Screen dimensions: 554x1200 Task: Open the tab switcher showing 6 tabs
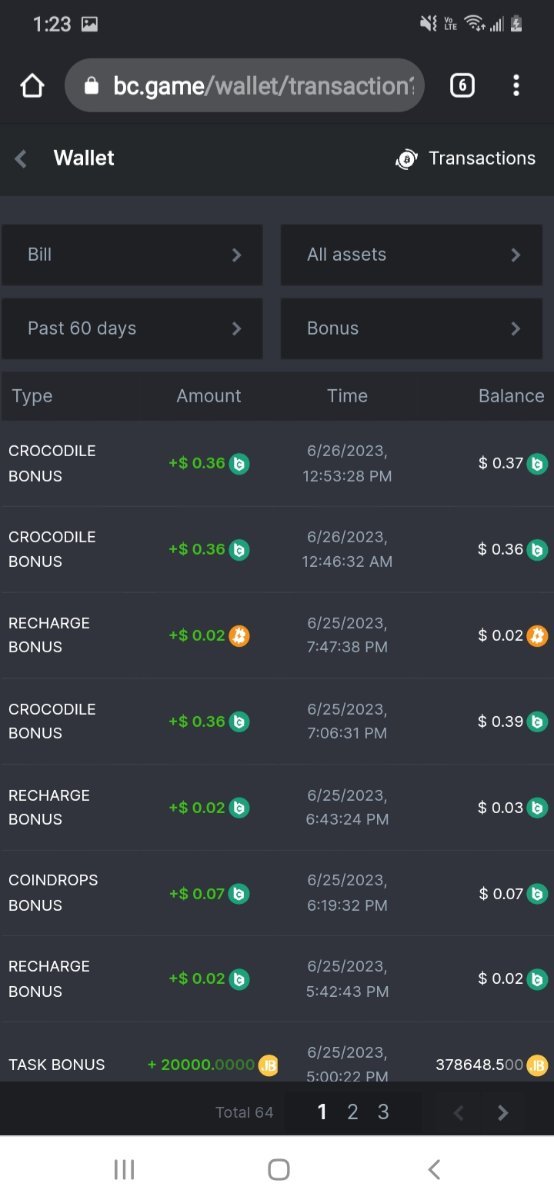462,86
